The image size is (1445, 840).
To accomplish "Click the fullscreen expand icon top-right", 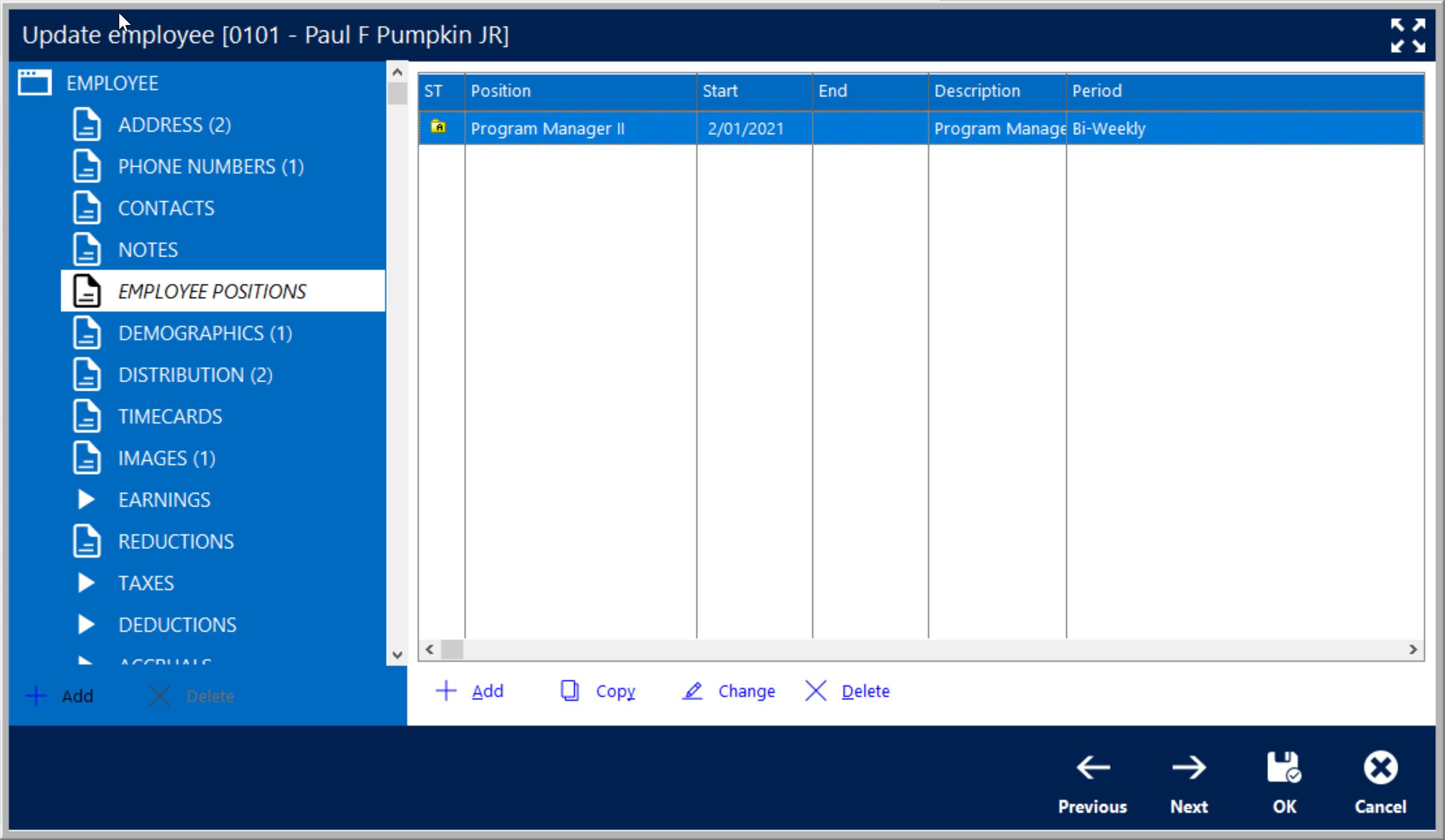I will click(1408, 35).
